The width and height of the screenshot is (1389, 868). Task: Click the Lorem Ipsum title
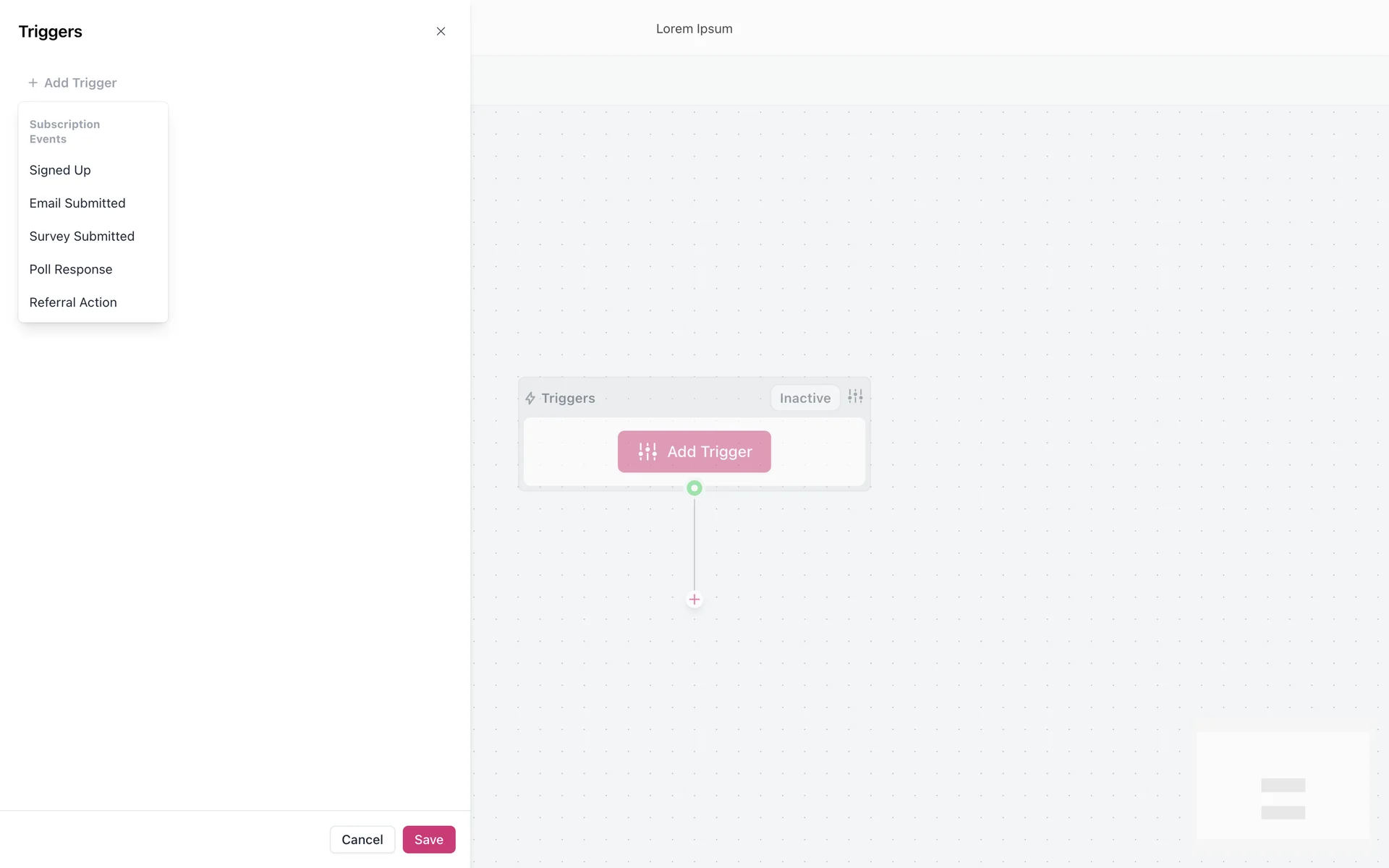pos(694,29)
